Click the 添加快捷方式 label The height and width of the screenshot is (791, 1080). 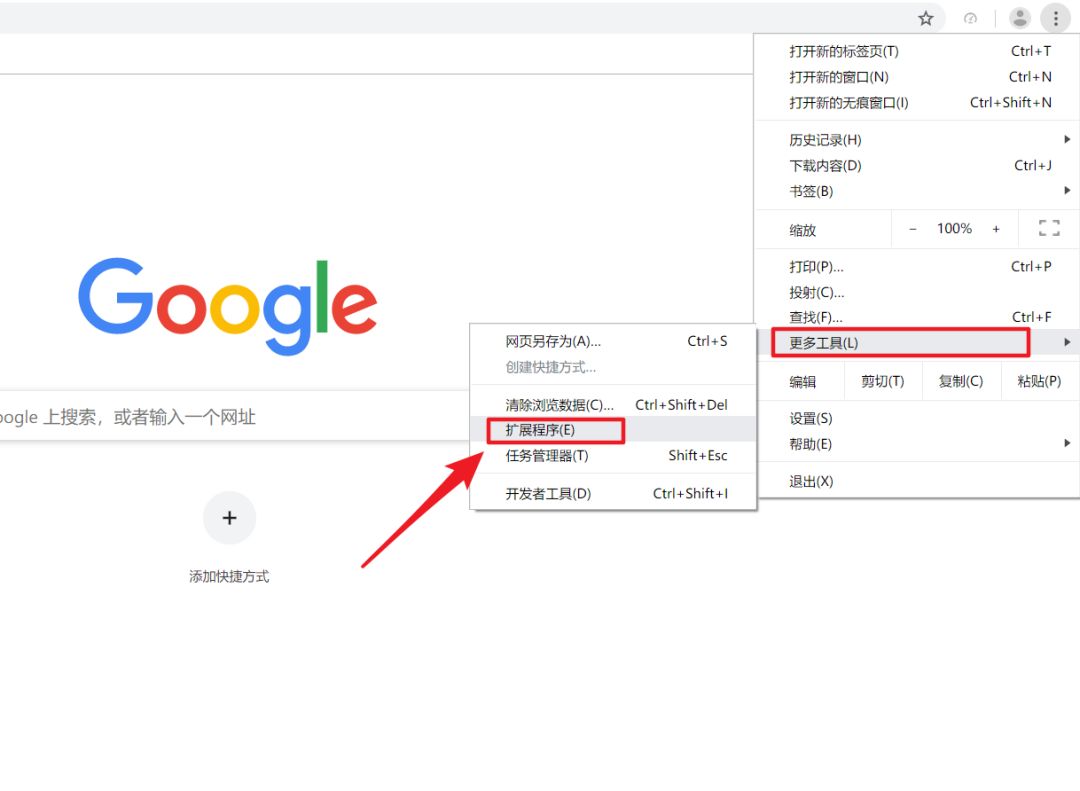tap(229, 577)
